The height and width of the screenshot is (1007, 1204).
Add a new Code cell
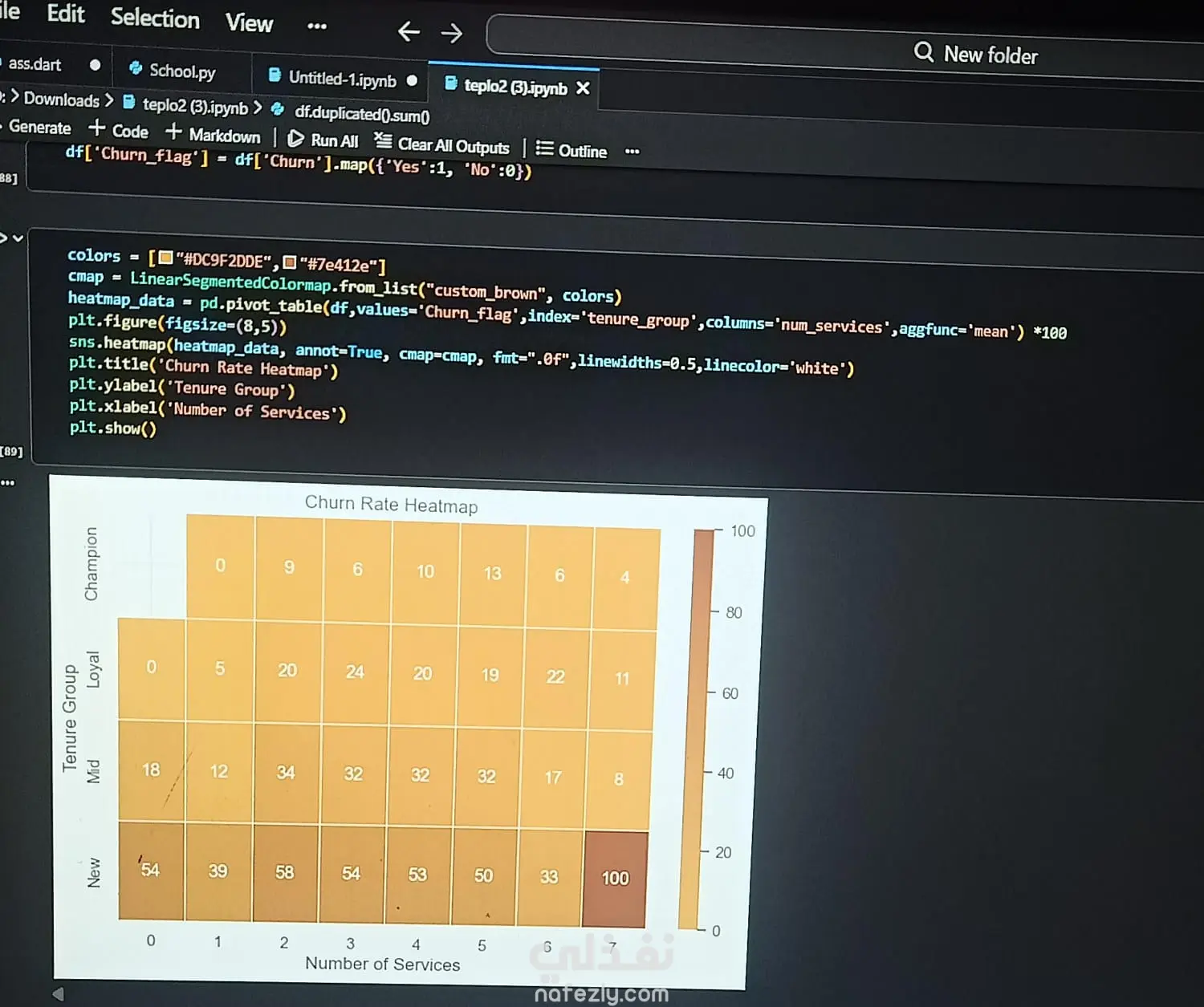pyautogui.click(x=119, y=130)
